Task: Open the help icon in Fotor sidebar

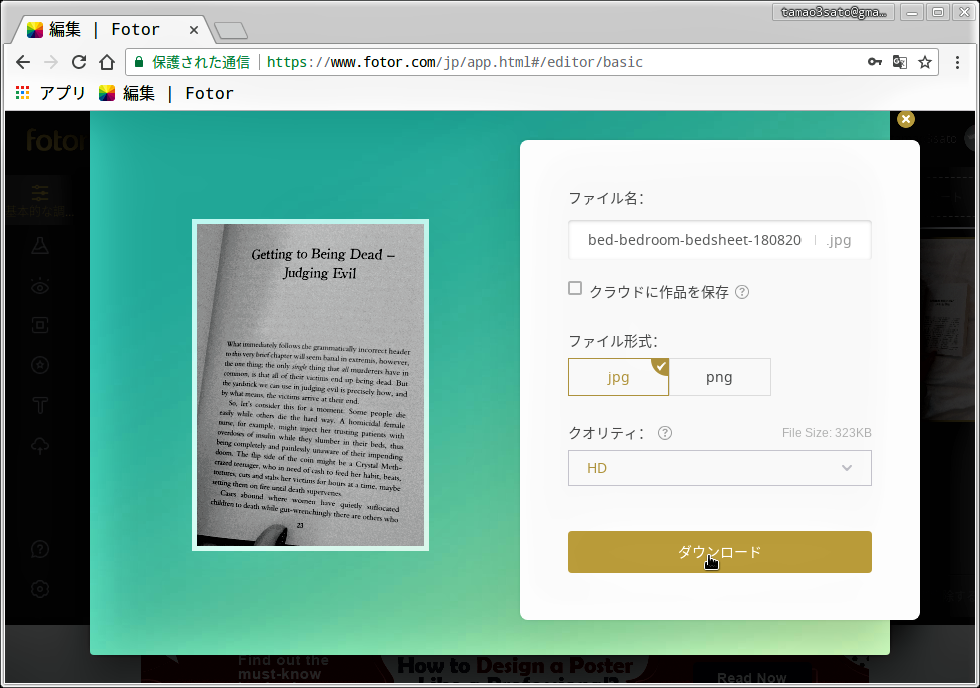Action: [40, 549]
